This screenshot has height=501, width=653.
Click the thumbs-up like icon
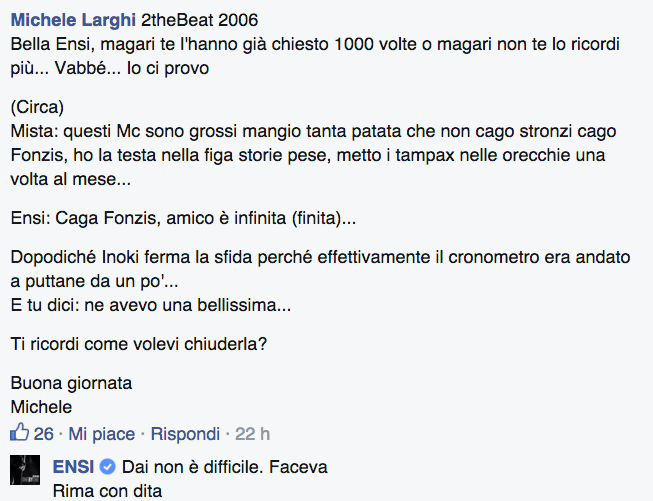coord(19,432)
